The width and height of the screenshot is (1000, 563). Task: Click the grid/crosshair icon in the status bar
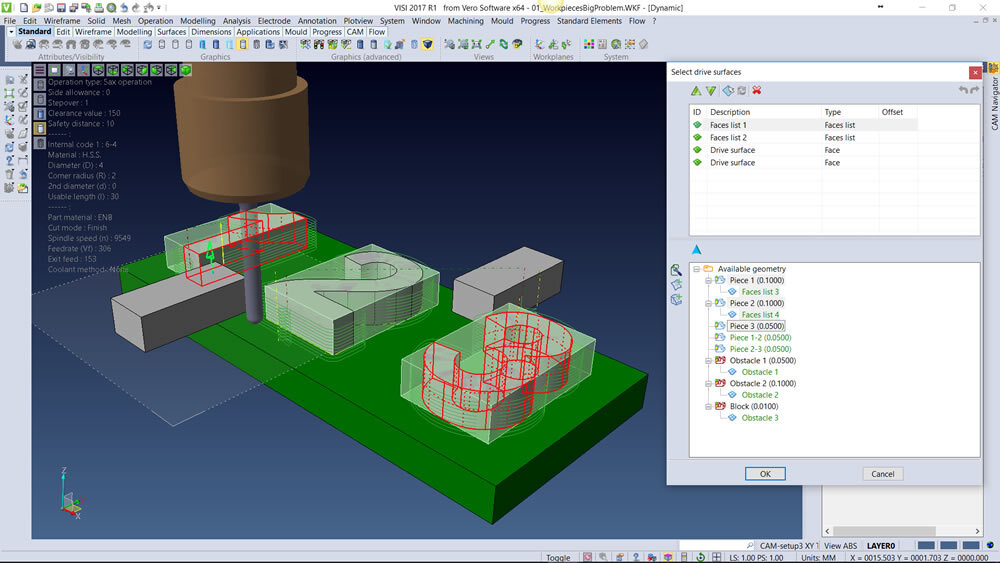click(717, 557)
